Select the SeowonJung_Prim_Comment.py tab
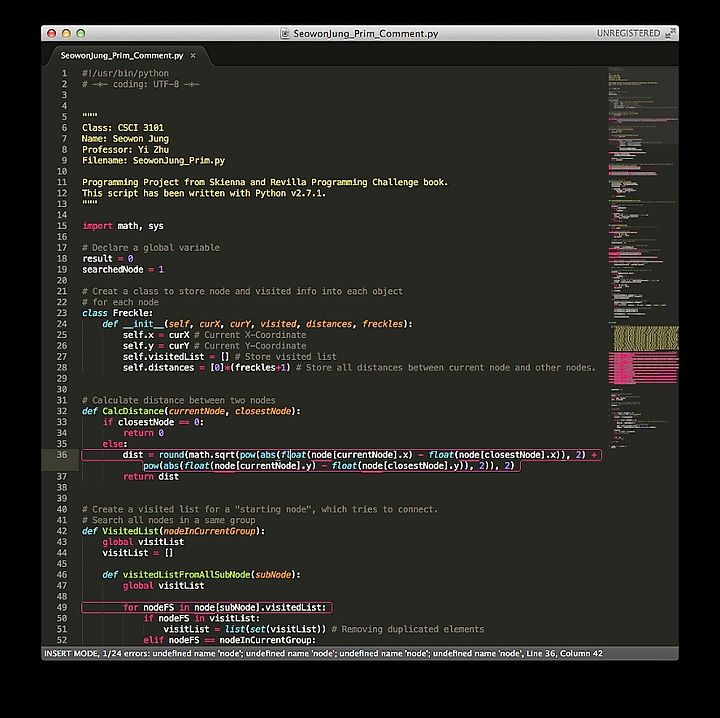Screen dimensions: 720x718 click(x=122, y=56)
